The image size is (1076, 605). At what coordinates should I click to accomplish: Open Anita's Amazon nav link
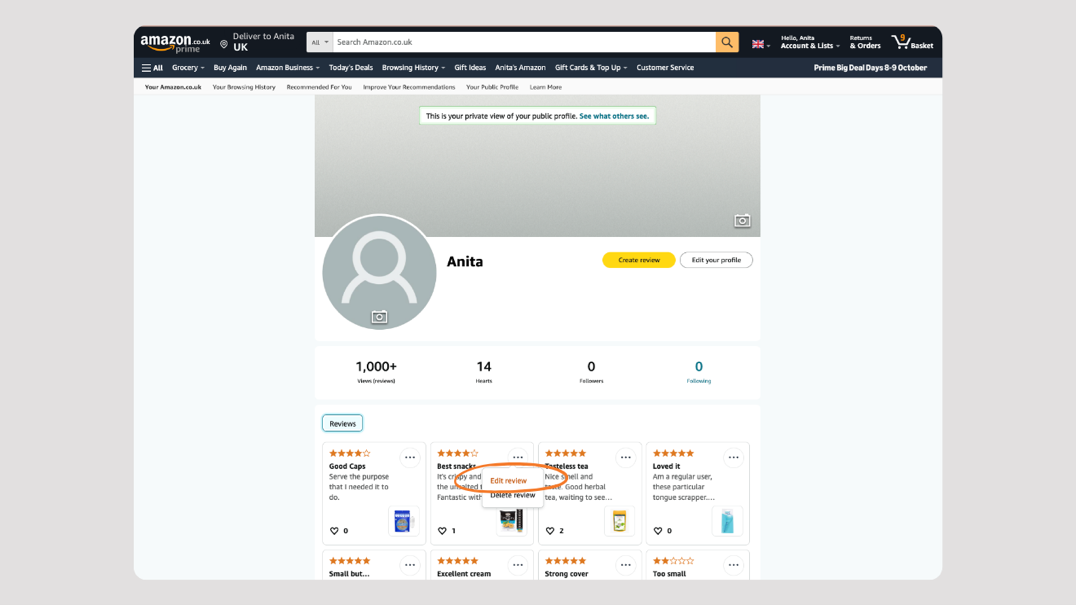tap(520, 68)
